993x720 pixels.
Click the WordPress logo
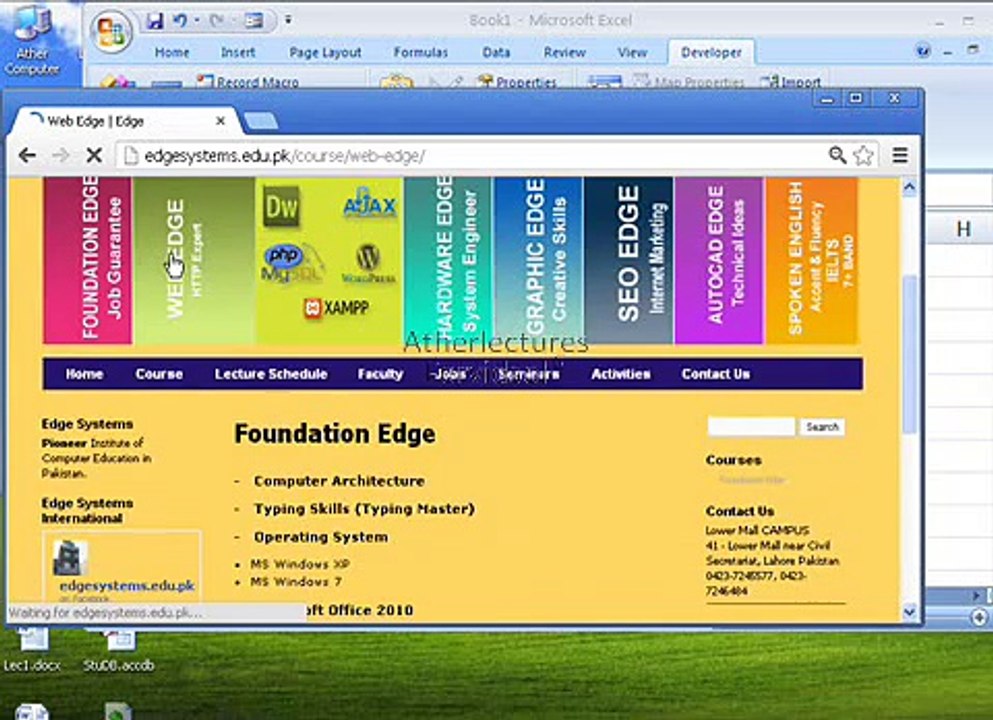(368, 264)
